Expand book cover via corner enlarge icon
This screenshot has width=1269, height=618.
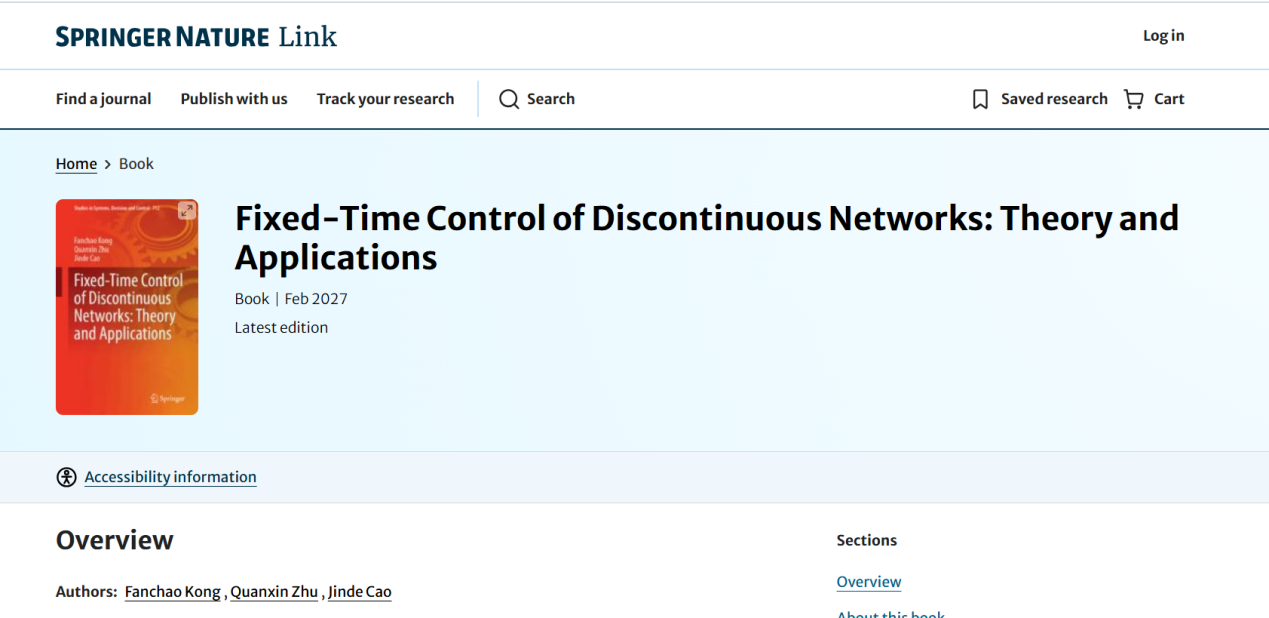click(186, 210)
